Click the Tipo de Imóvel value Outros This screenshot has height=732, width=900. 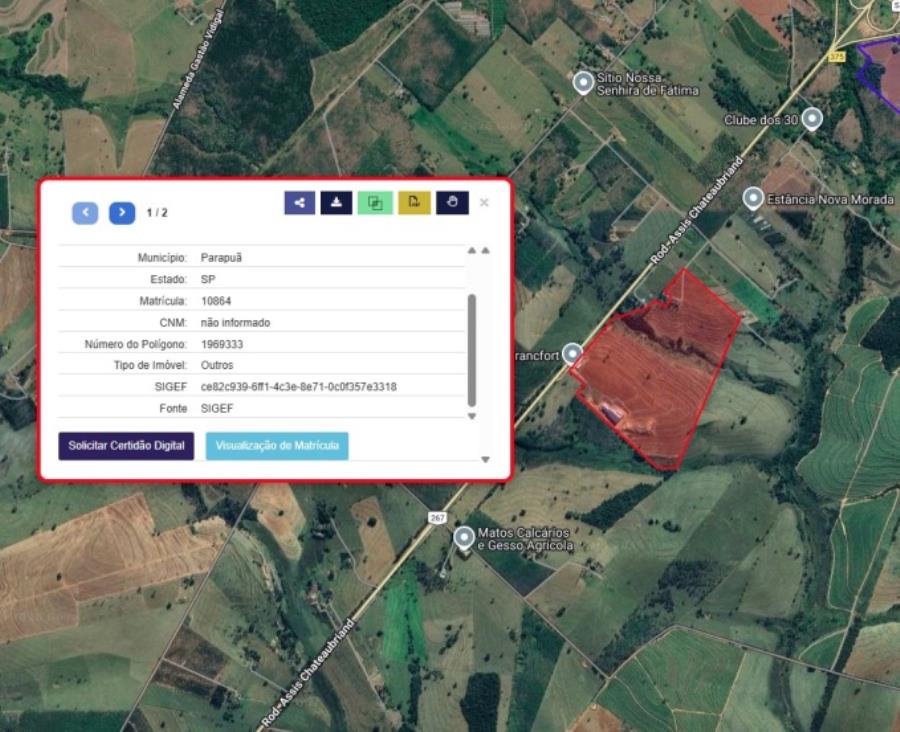(x=217, y=365)
